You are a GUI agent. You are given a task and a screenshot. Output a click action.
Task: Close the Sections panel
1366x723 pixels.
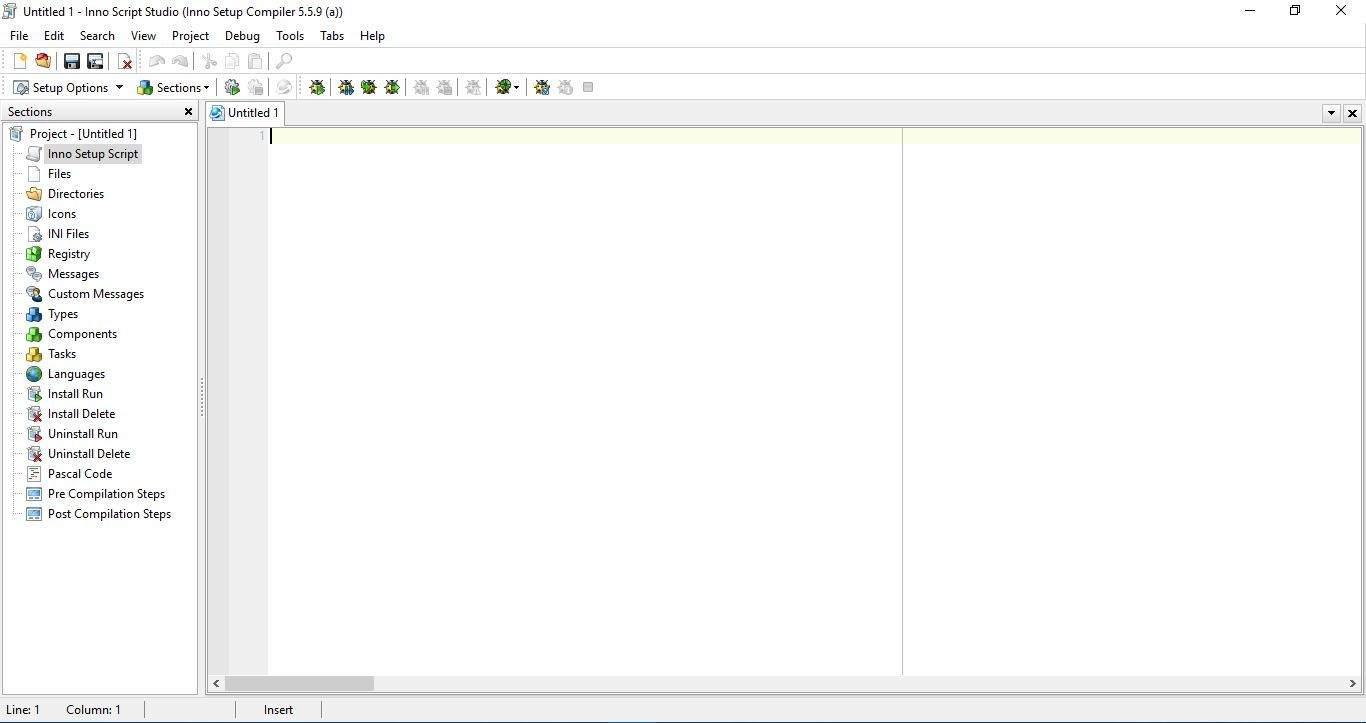(x=188, y=111)
